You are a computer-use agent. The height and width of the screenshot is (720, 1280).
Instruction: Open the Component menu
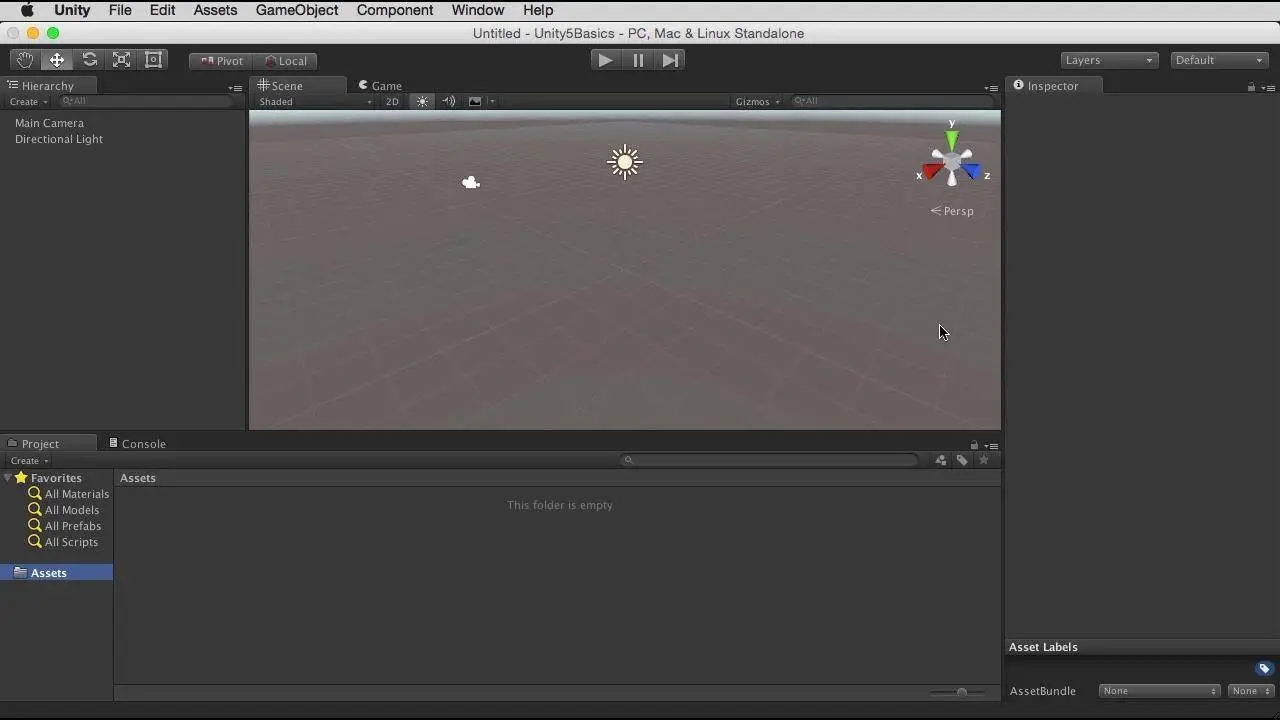(395, 10)
